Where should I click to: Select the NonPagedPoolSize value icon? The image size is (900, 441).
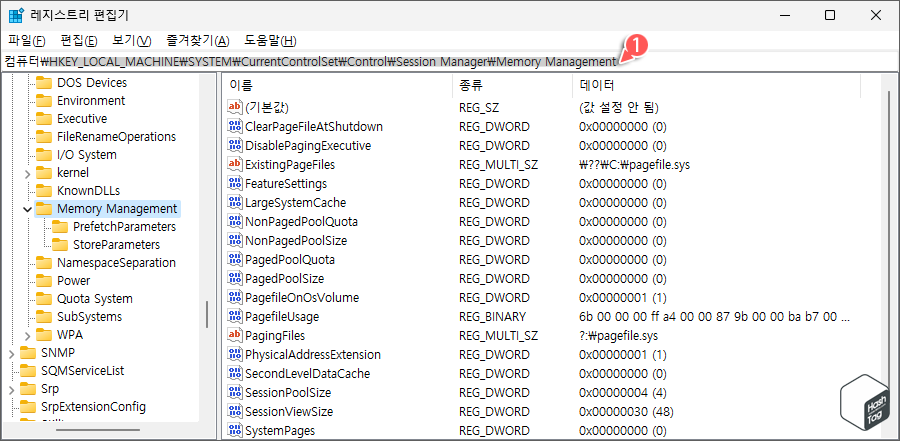click(235, 240)
